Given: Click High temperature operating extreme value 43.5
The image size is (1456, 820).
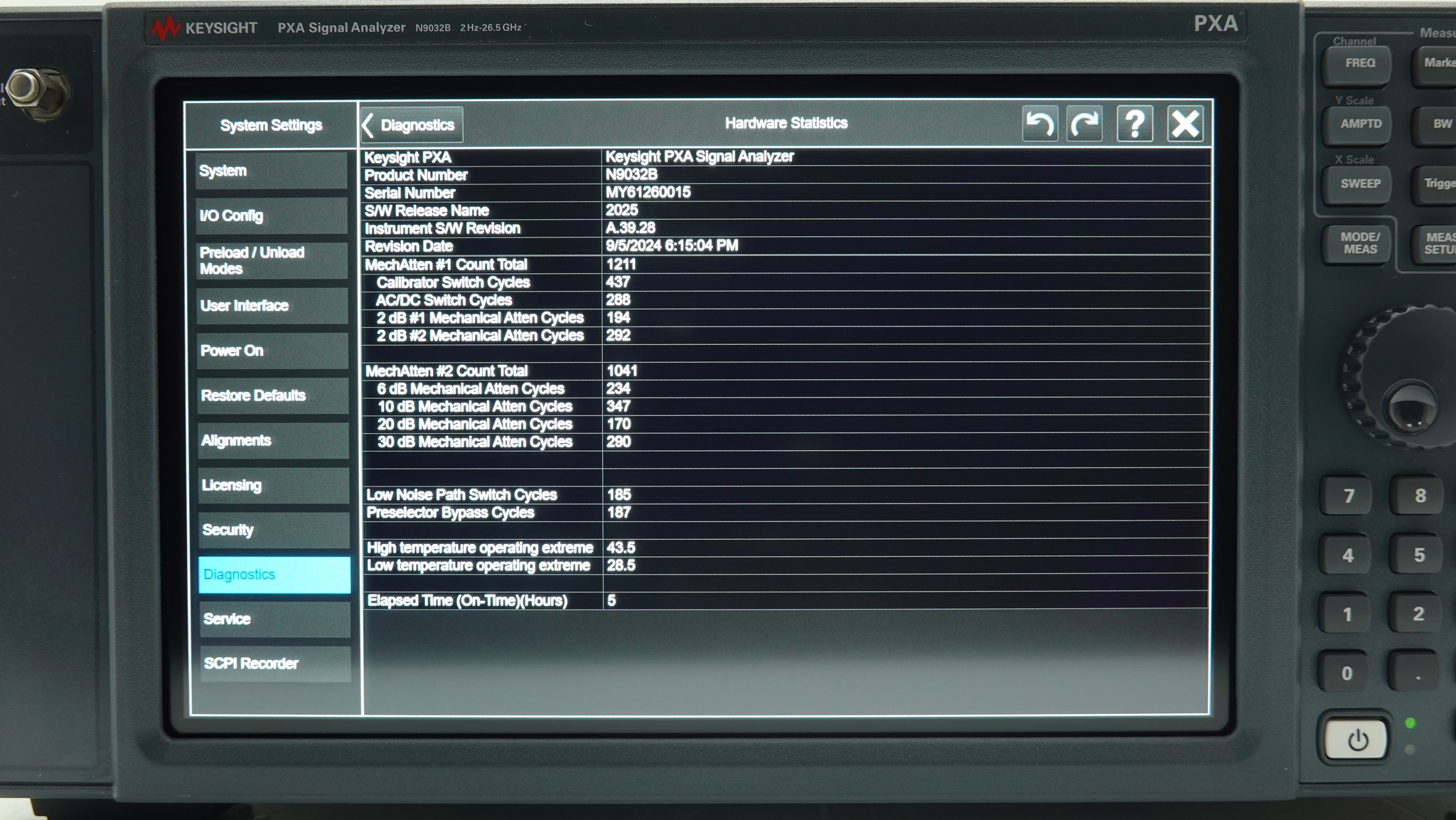Looking at the screenshot, I should [x=621, y=548].
